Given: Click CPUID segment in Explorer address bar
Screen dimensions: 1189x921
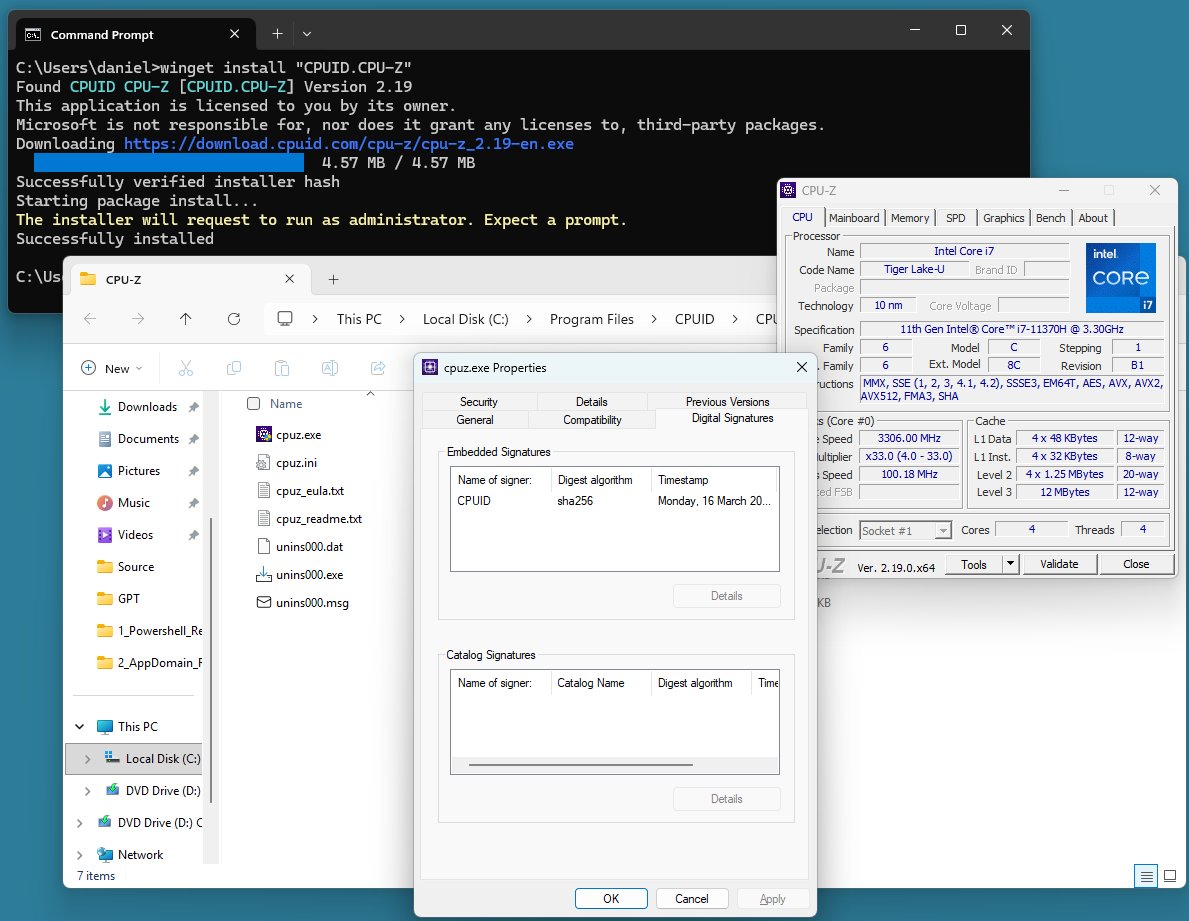Looking at the screenshot, I should pyautogui.click(x=695, y=319).
